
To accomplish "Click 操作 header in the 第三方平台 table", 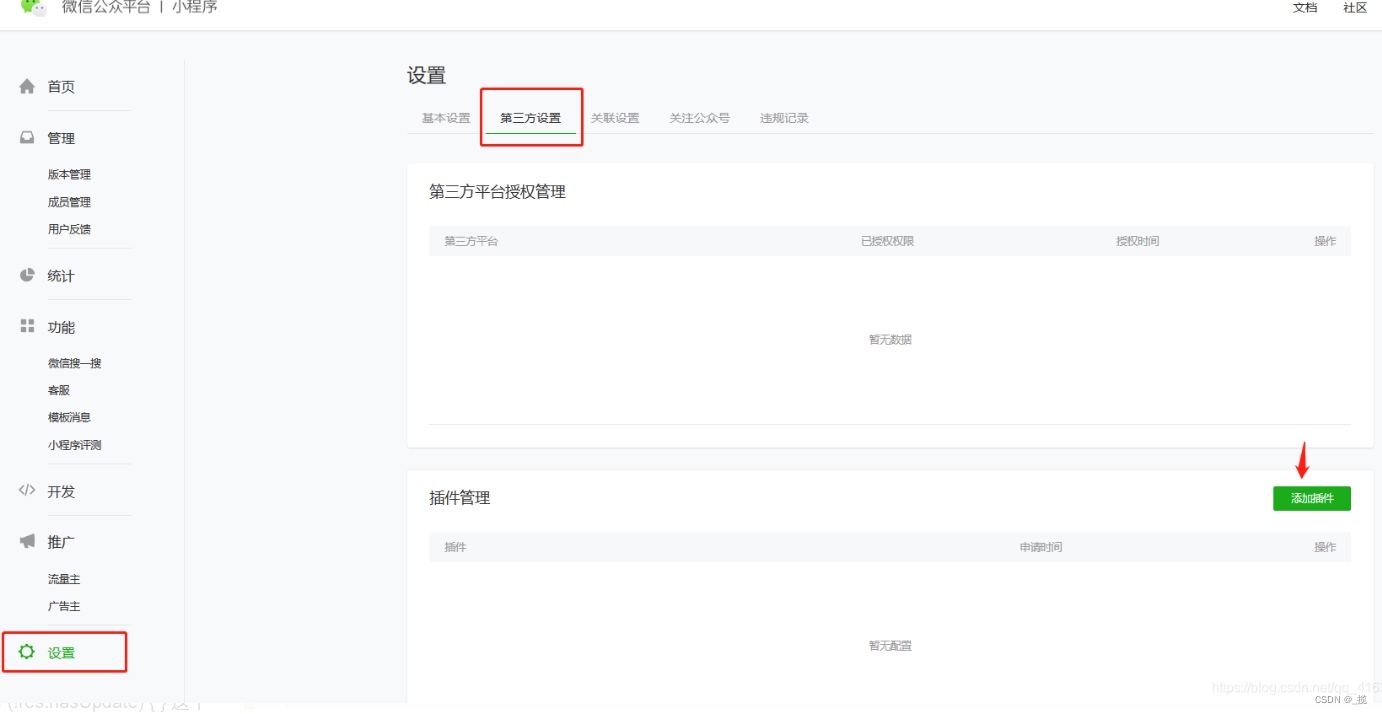I will [x=1325, y=241].
